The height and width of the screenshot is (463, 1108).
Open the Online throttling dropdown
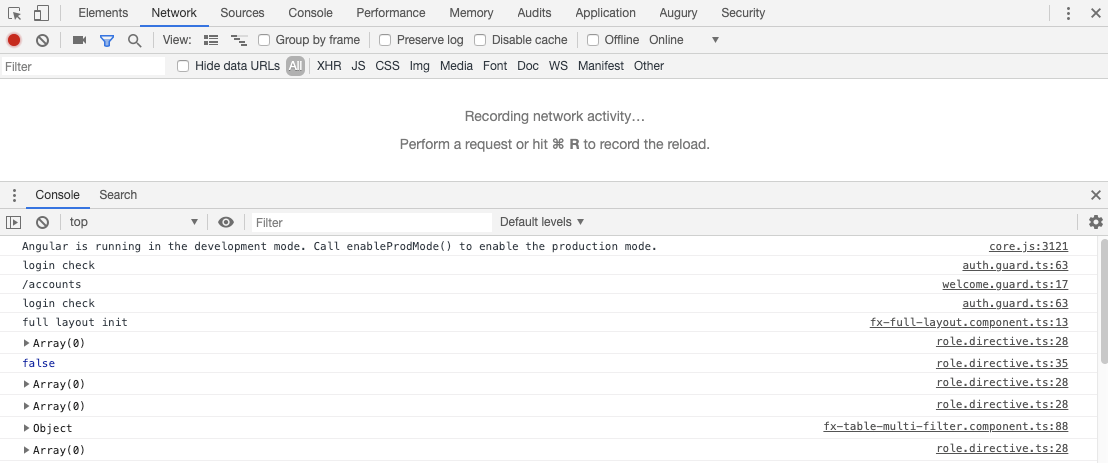[683, 40]
